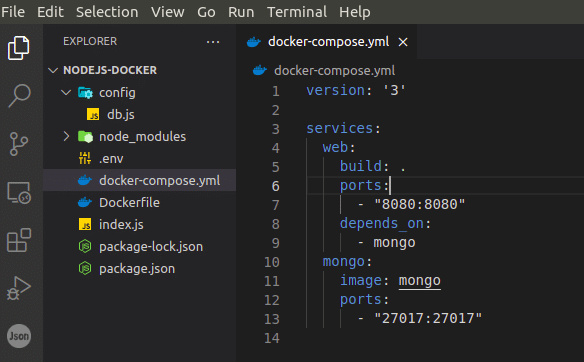Close the docker-compose.yml tab
The image size is (584, 362).
pyautogui.click(x=403, y=42)
